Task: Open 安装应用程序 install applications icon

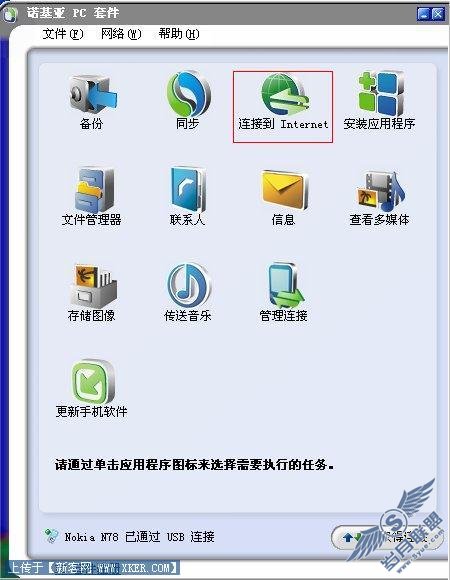Action: point(380,94)
